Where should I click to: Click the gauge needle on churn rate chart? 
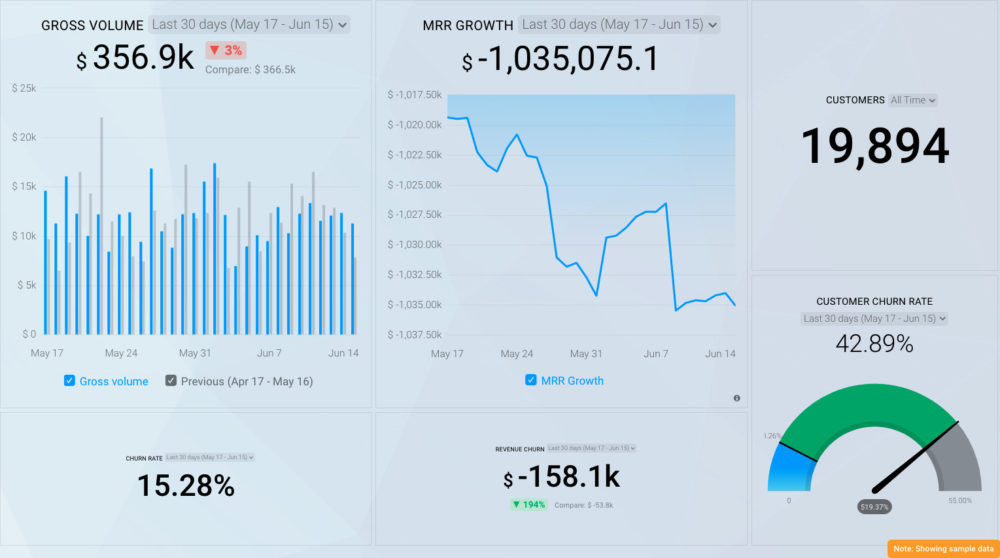tap(915, 457)
